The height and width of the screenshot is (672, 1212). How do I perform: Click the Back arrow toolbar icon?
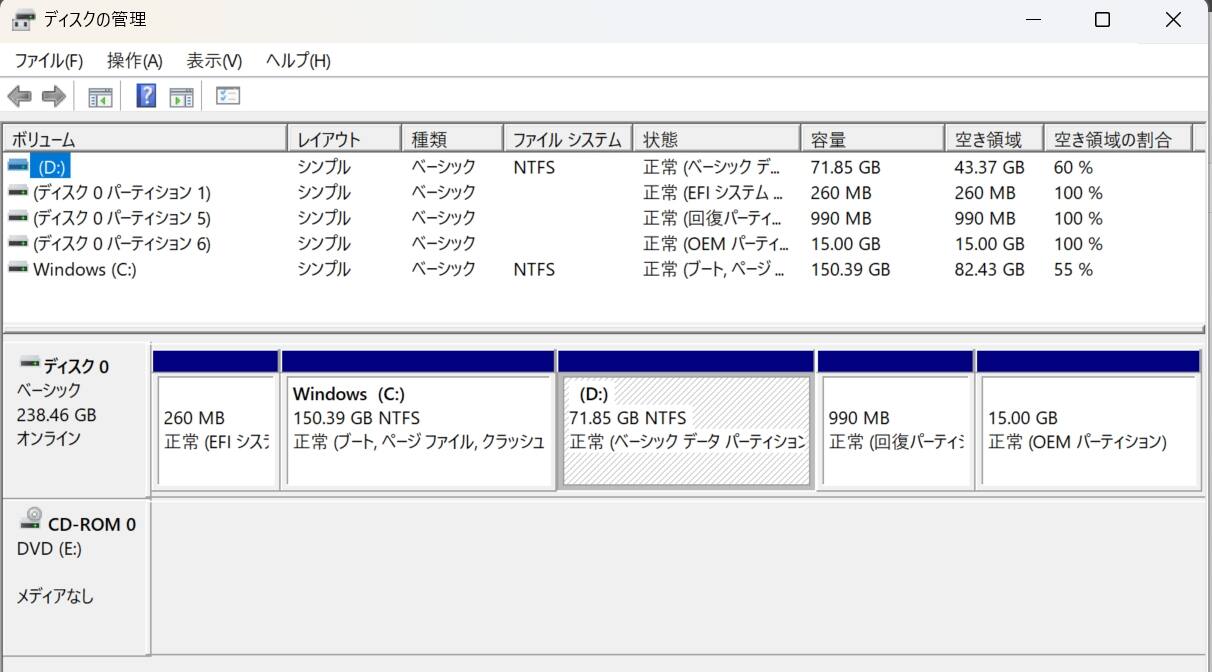click(x=19, y=97)
